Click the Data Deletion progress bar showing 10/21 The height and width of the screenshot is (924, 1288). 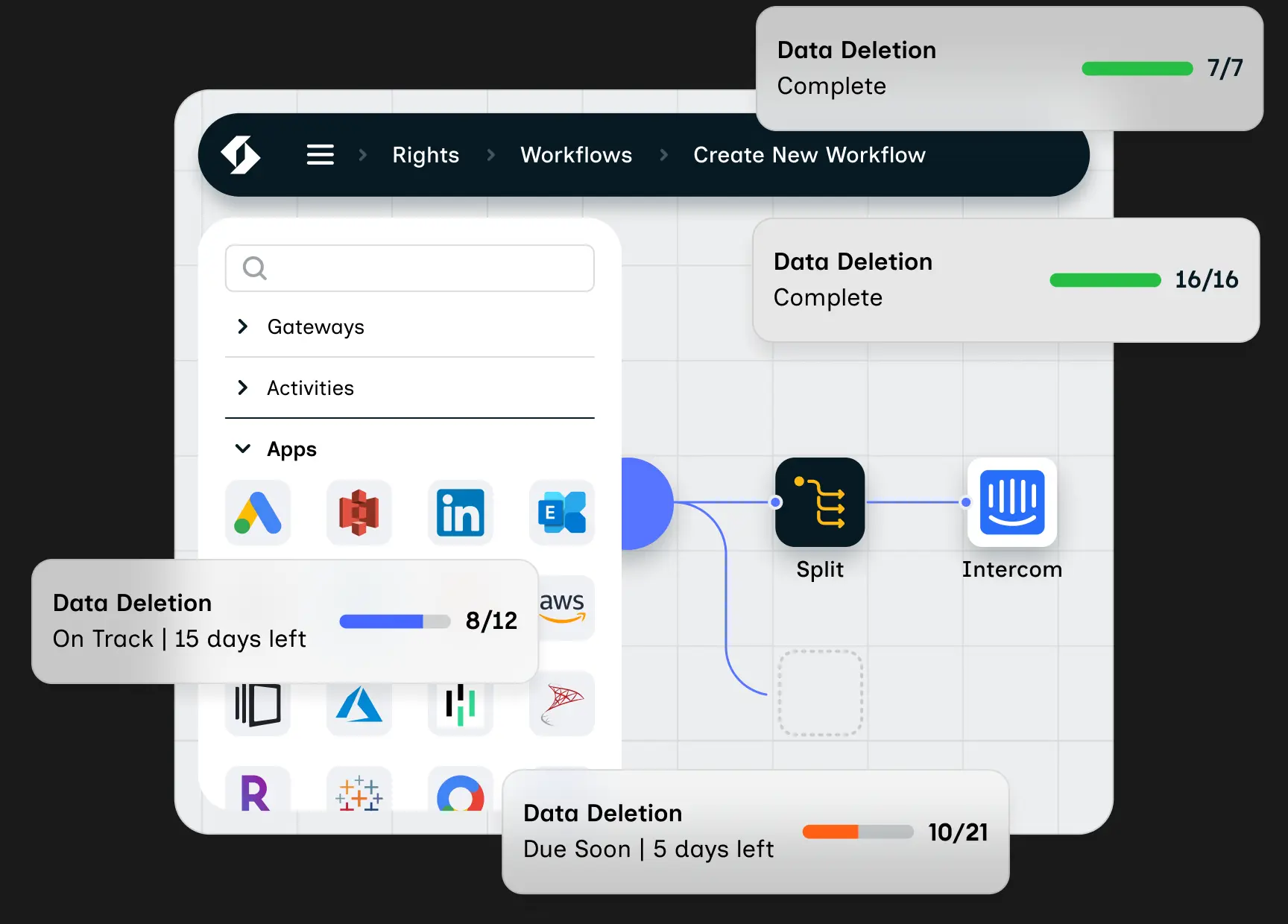coord(857,832)
